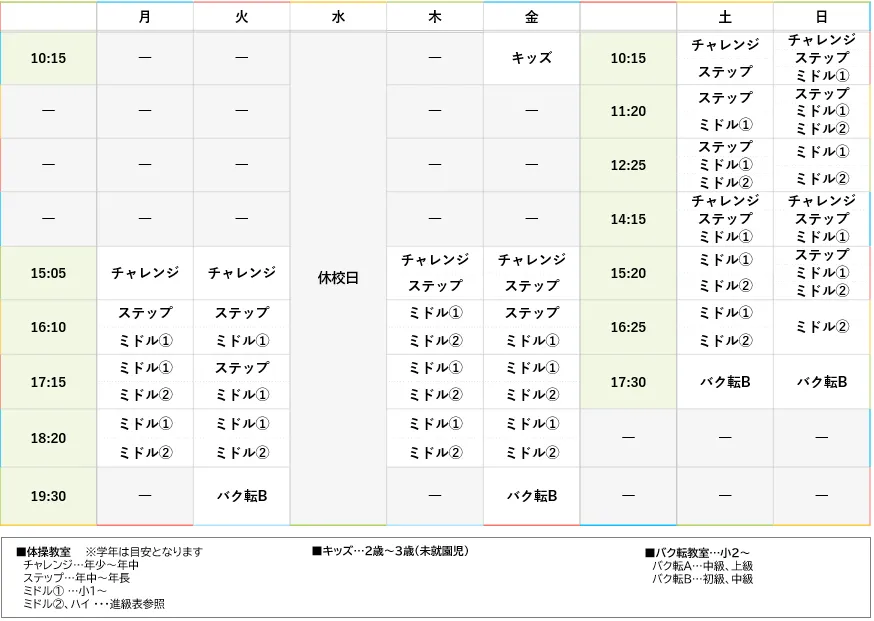Select the 月 (Monday) column header
The width and height of the screenshot is (874, 621).
[x=144, y=16]
